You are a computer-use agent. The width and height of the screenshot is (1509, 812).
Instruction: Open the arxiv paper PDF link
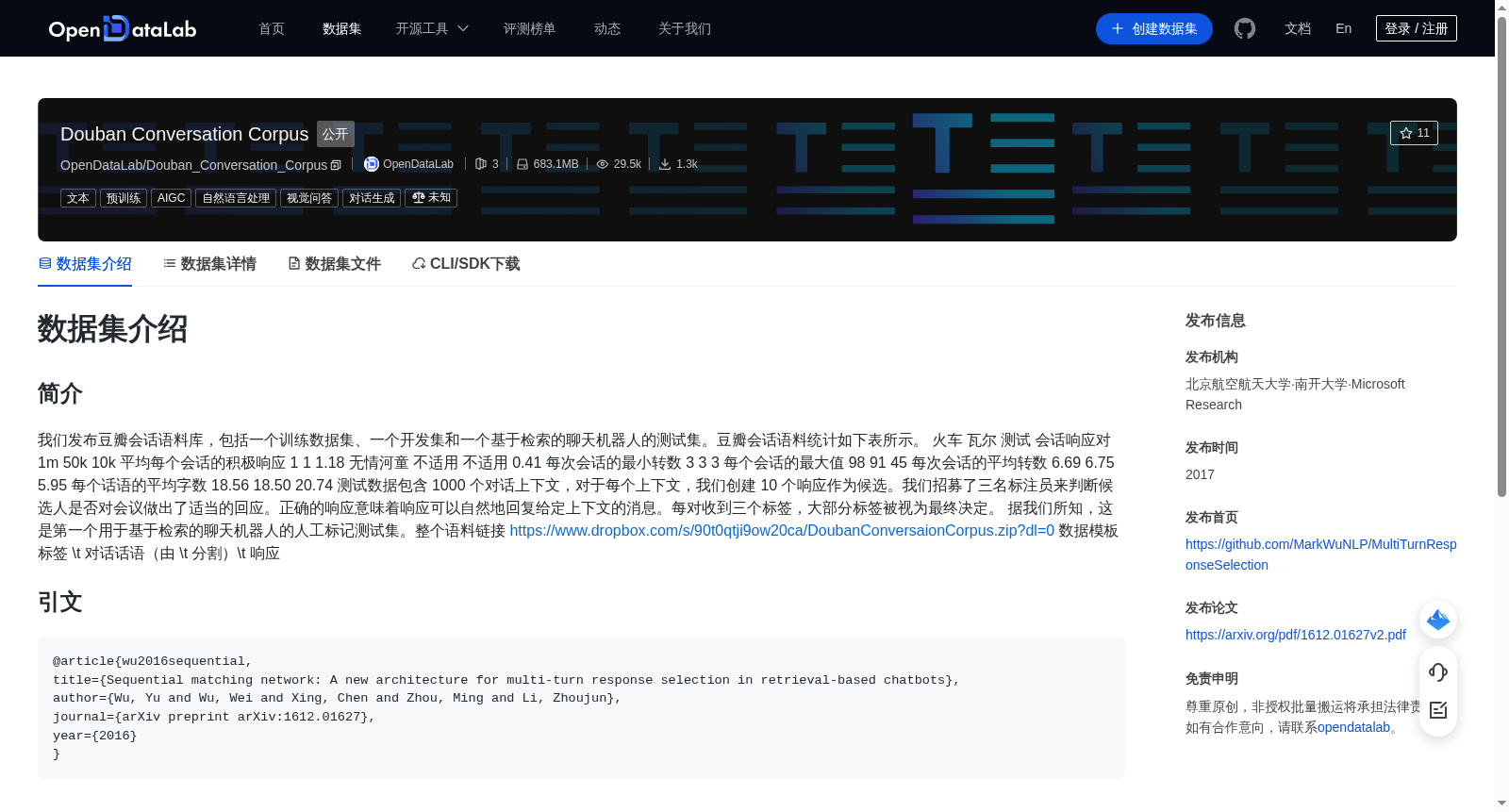click(1295, 635)
